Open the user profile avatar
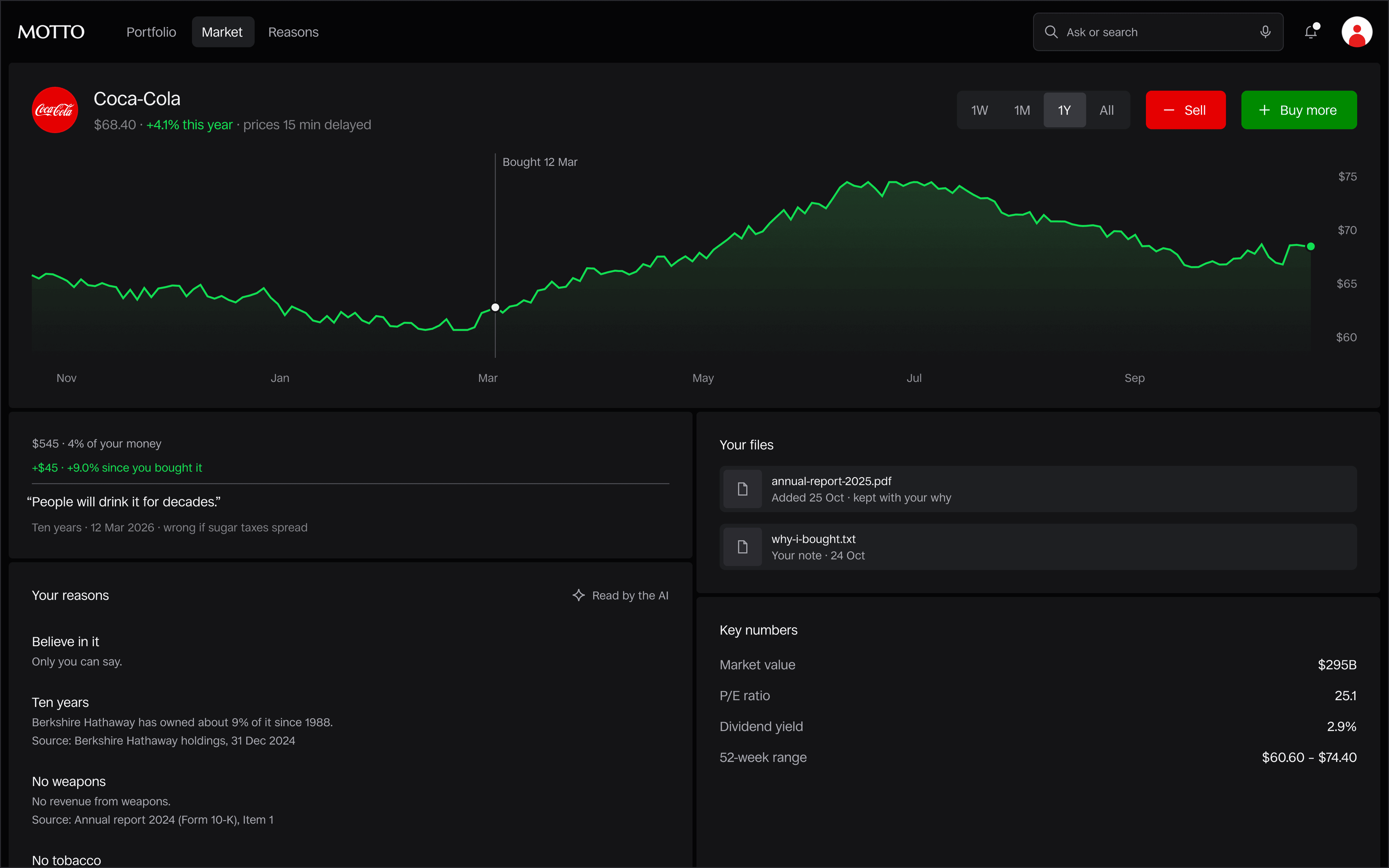The width and height of the screenshot is (1389, 868). (x=1357, y=32)
